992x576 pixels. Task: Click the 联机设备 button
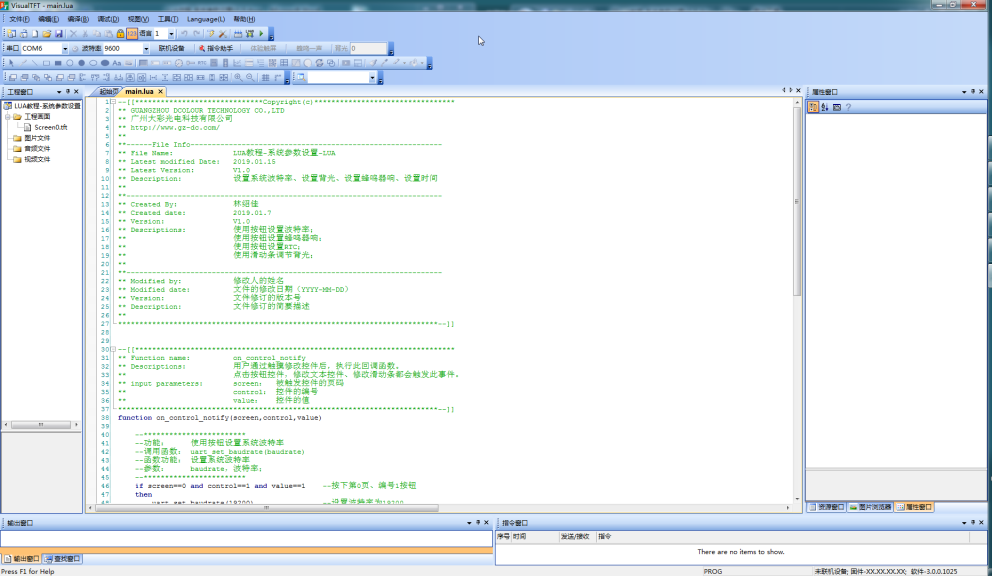(x=171, y=48)
